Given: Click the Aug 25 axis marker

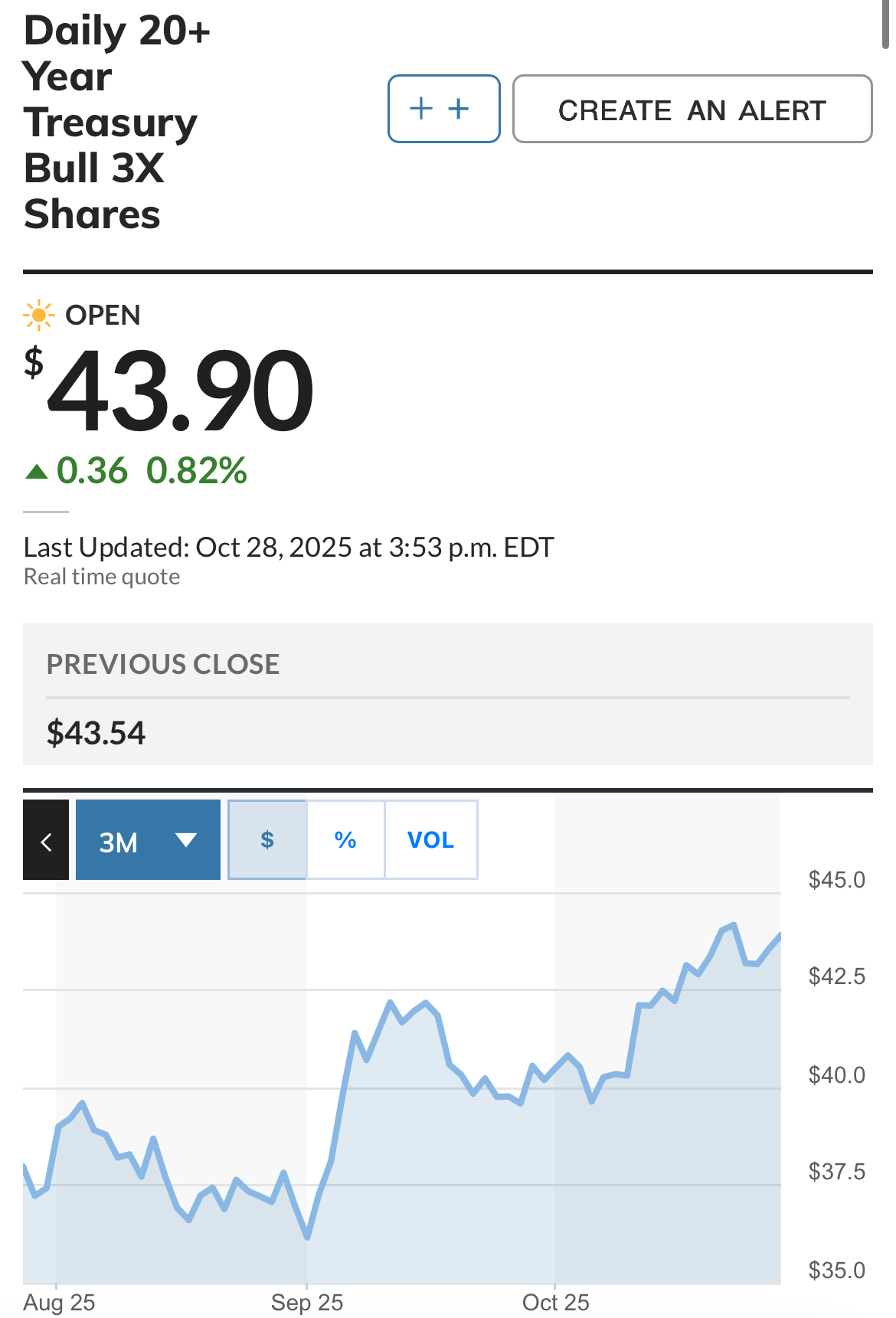Looking at the screenshot, I should (59, 1302).
